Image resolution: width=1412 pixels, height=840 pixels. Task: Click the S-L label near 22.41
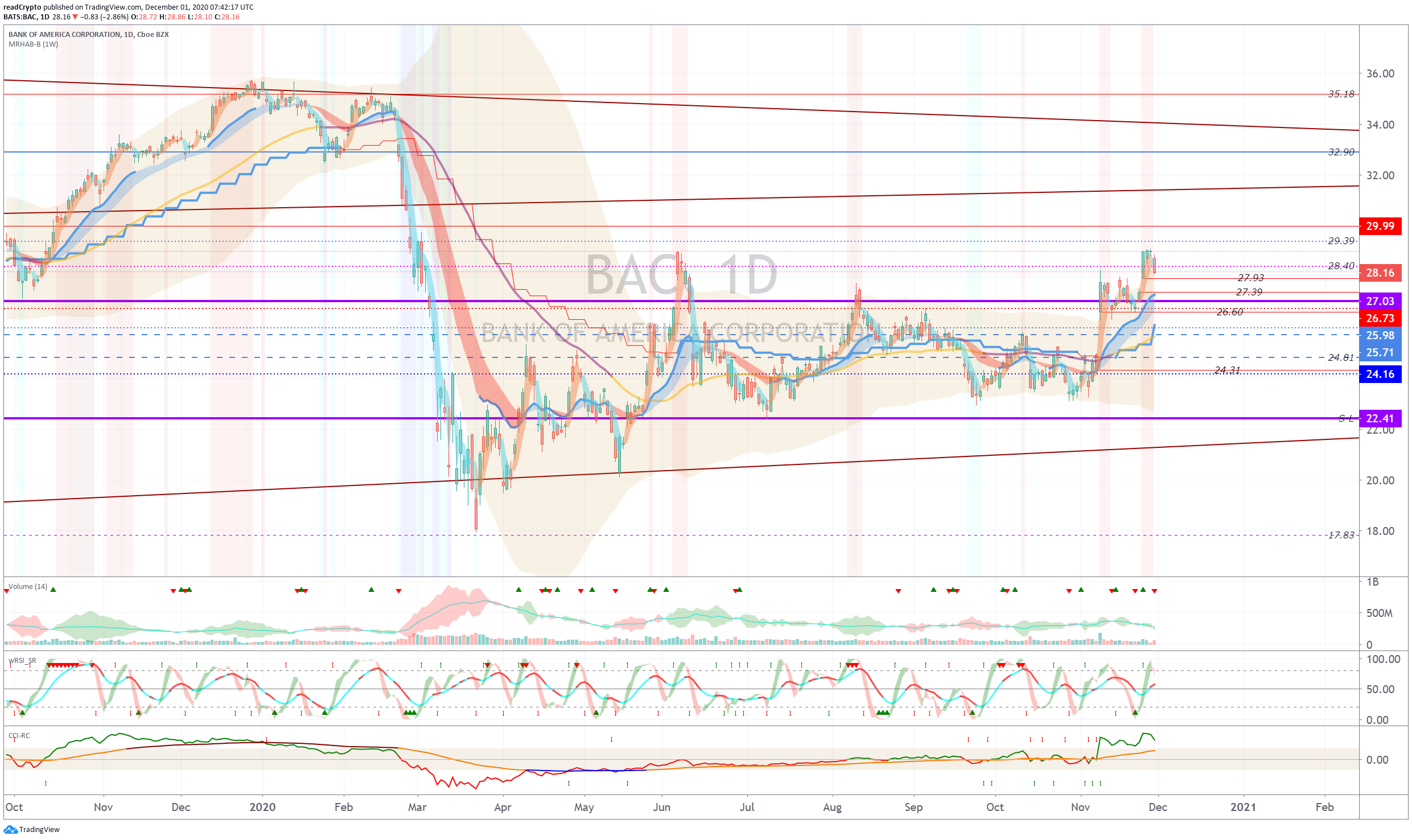[1346, 419]
